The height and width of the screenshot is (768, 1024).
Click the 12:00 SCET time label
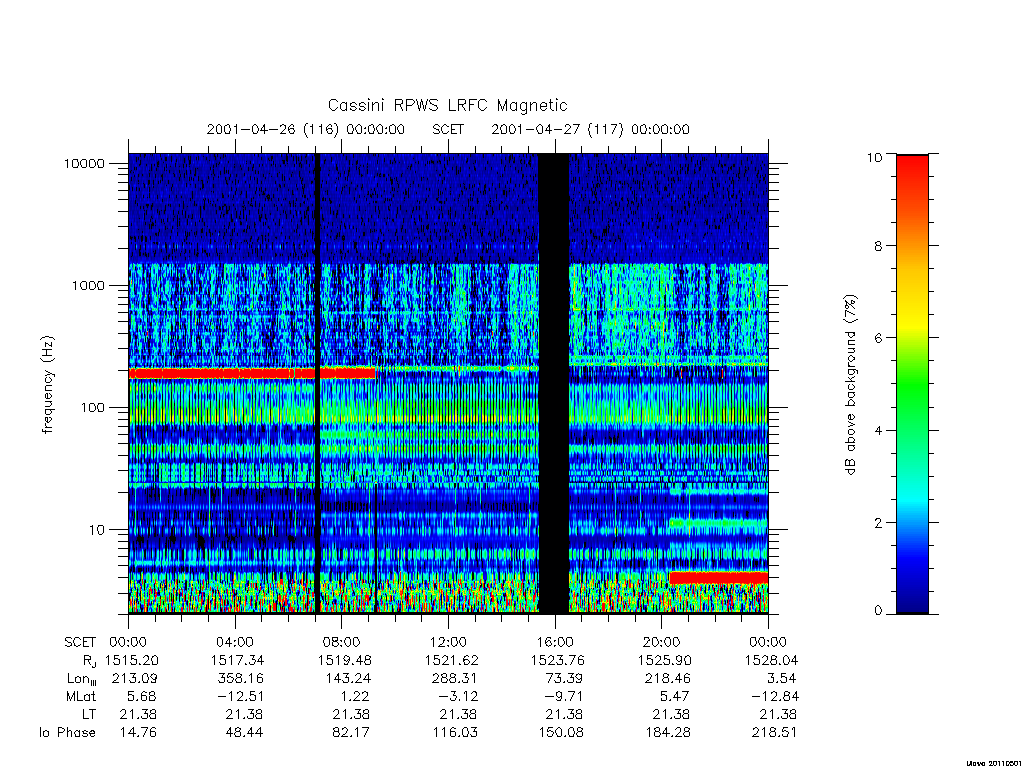(x=448, y=642)
